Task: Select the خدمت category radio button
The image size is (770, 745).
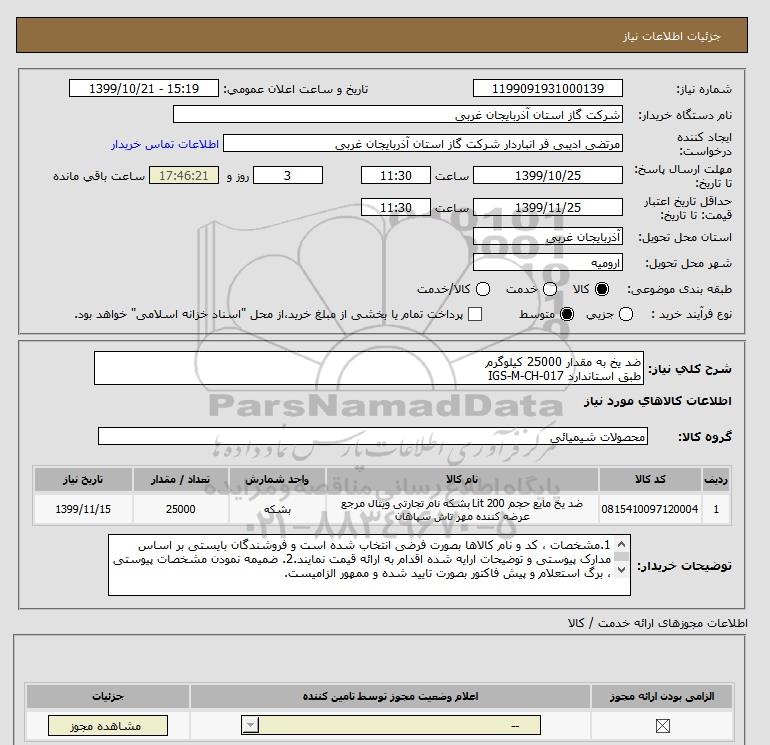Action: 550,289
